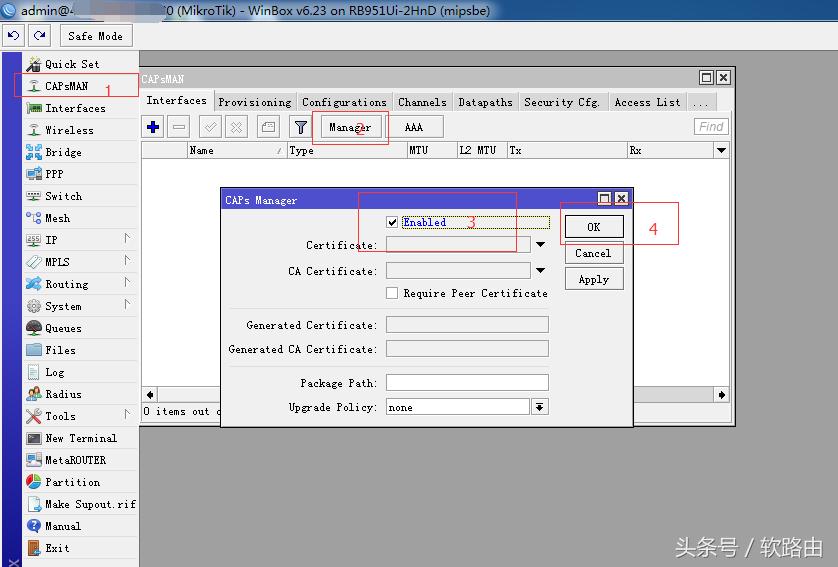Expand the CA Certificate dropdown arrow
This screenshot has width=838, height=567.
tap(540, 270)
